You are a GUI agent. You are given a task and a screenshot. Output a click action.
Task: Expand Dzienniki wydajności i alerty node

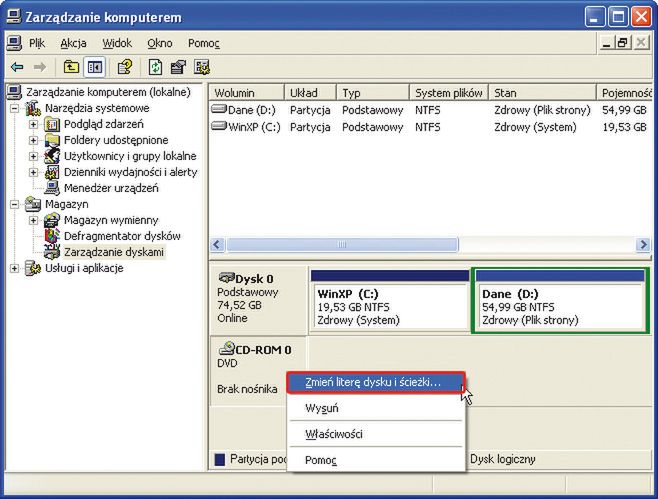[x=33, y=172]
